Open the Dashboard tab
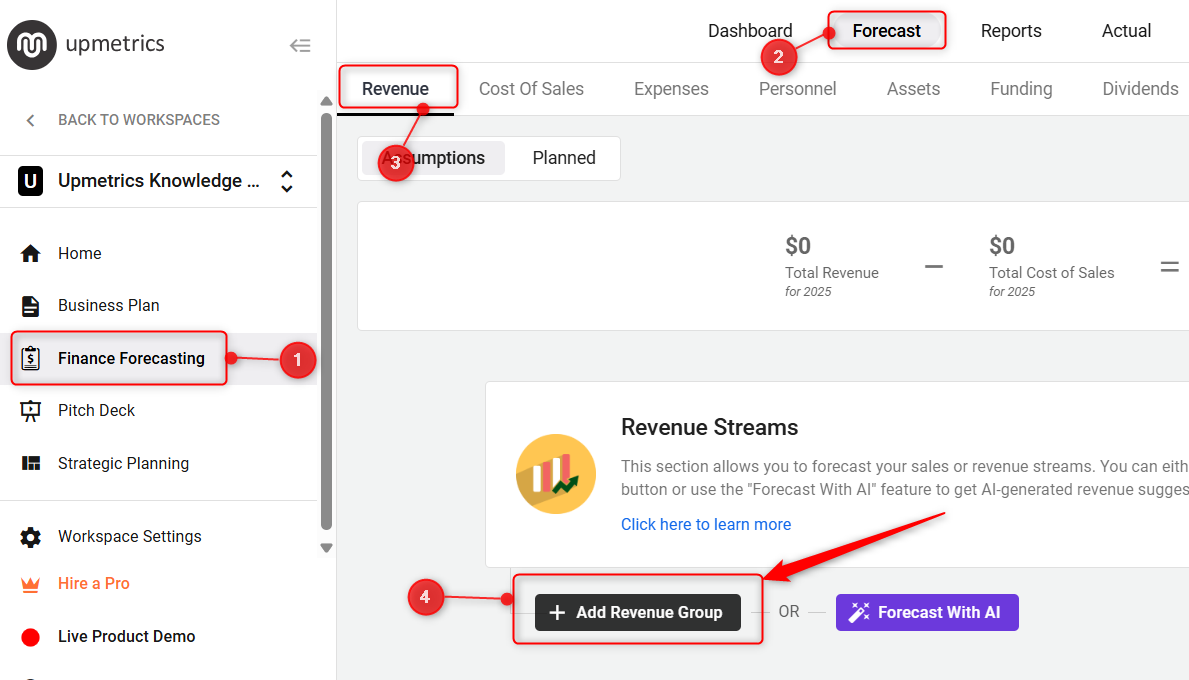 pyautogui.click(x=750, y=30)
